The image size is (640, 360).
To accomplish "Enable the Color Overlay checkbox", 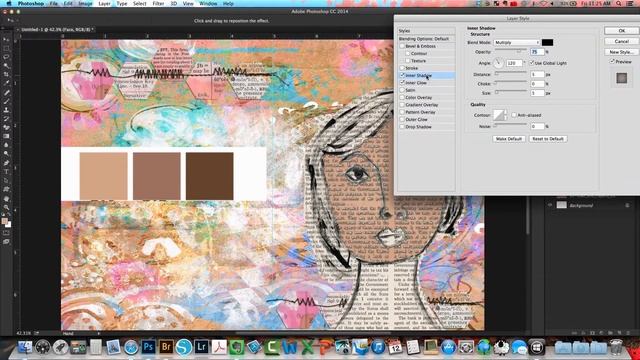I will pos(402,98).
